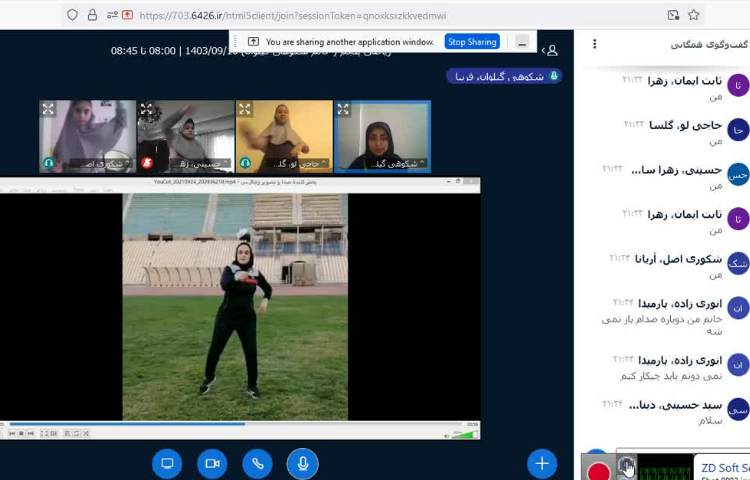Click the headset icon on شکوری اصل webcam
Image resolution: width=750 pixels, height=480 pixels.
(x=48, y=163)
